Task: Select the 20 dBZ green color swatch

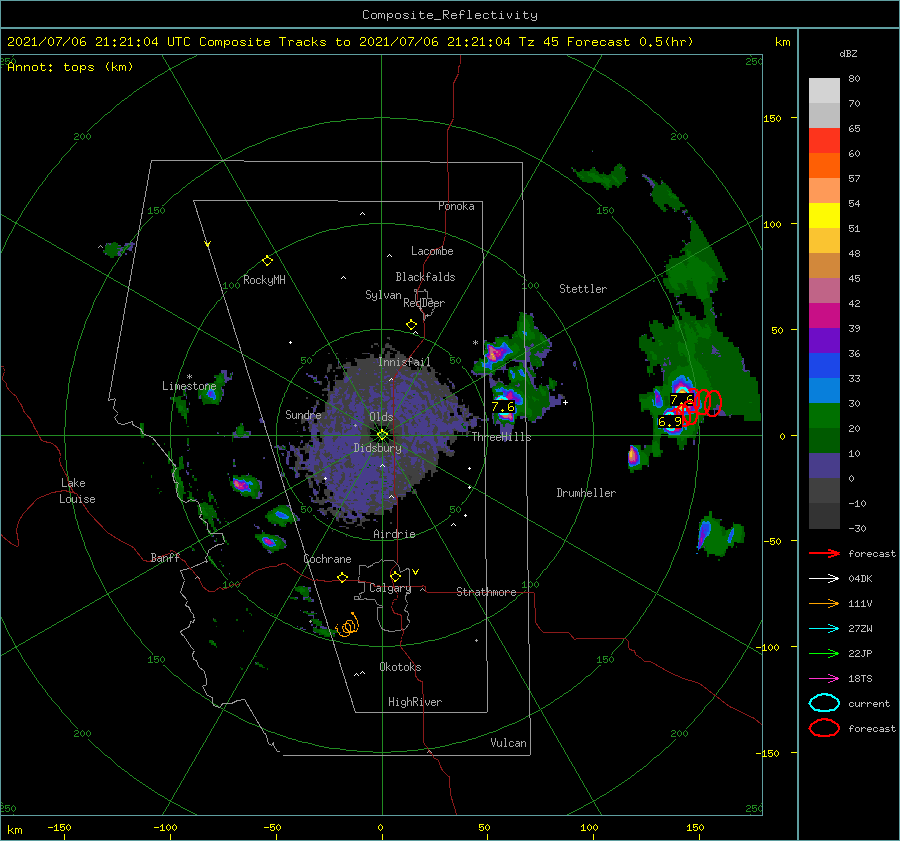Action: 824,415
